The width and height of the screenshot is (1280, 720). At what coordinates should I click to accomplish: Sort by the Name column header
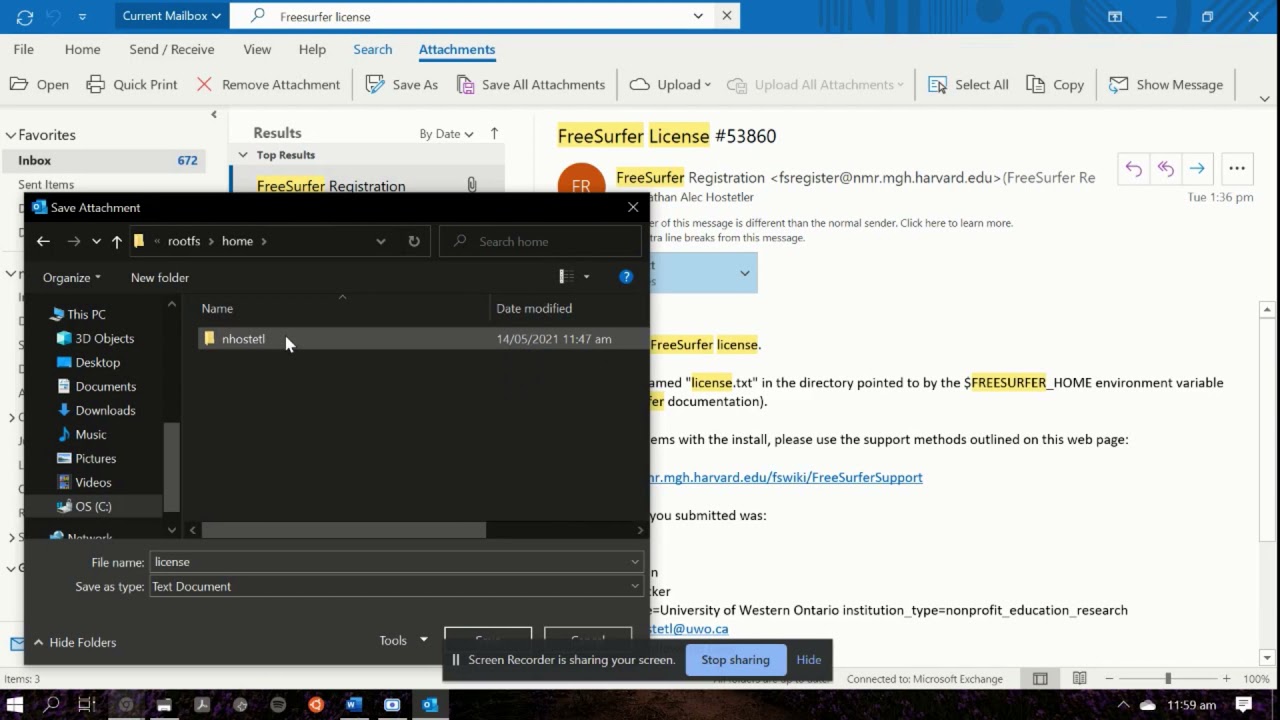[217, 309]
